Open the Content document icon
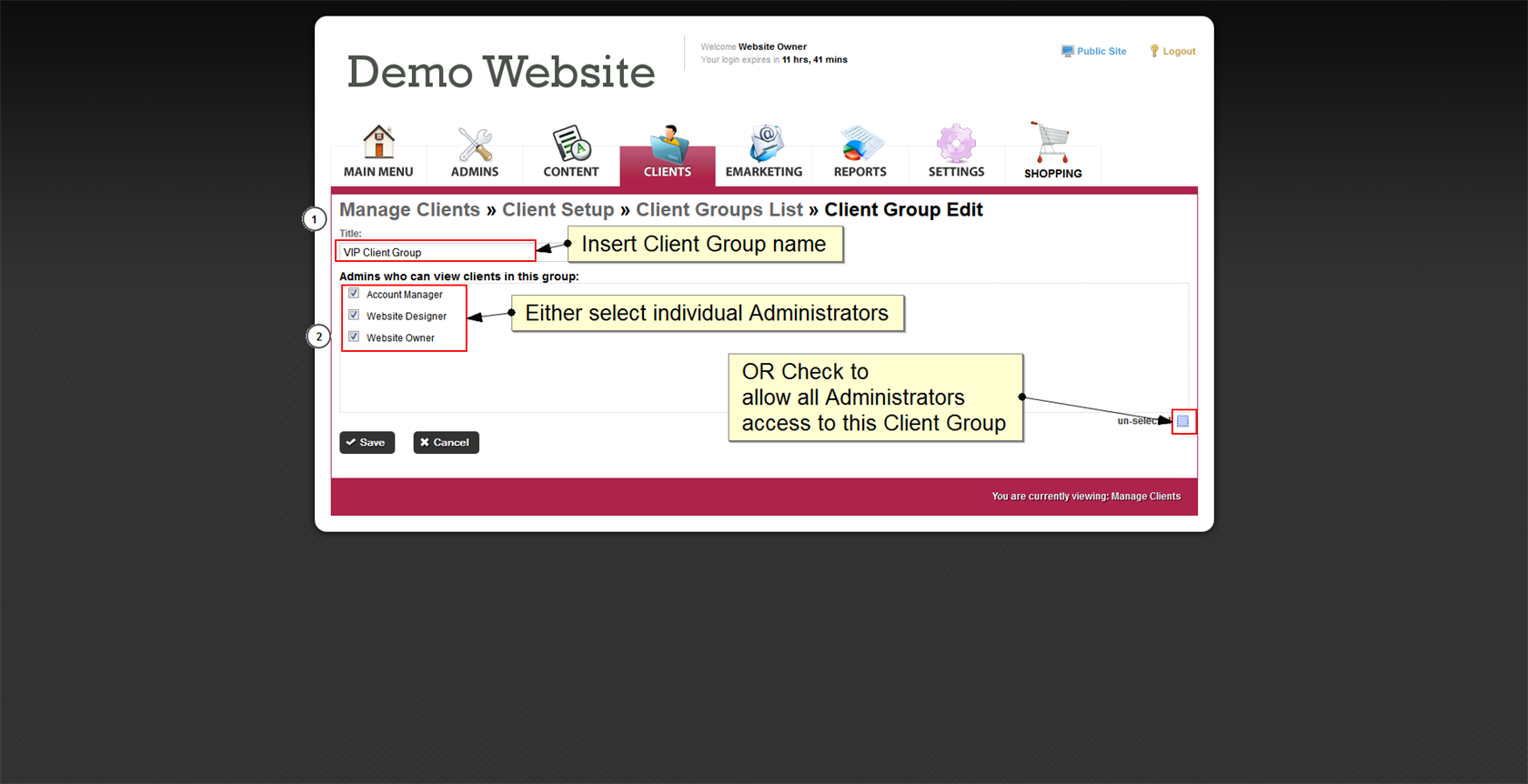 tap(571, 144)
